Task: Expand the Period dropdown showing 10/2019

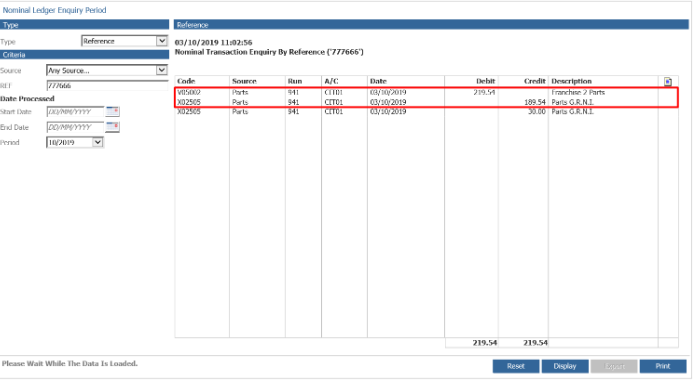Action: coord(98,142)
